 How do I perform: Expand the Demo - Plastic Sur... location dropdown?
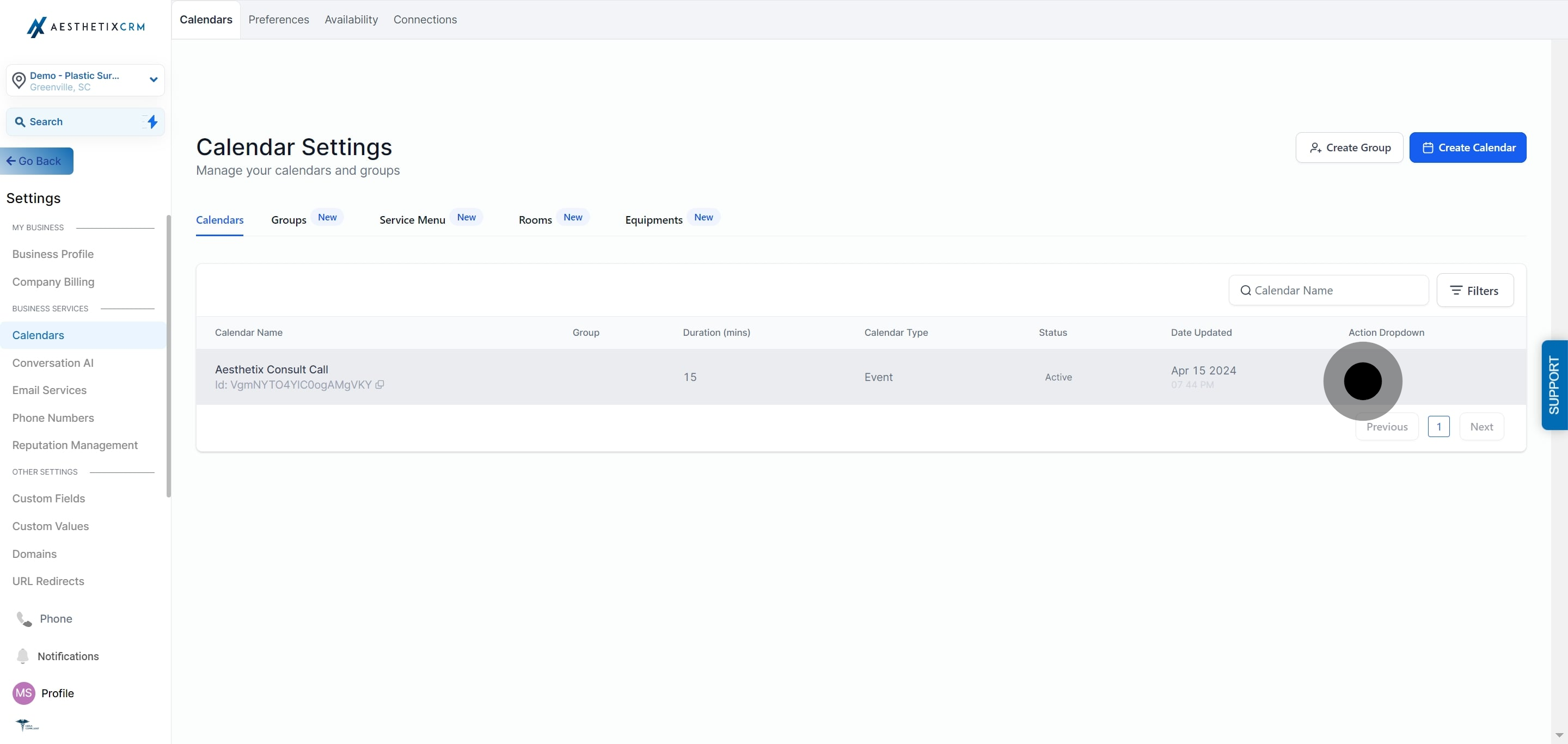(85, 81)
